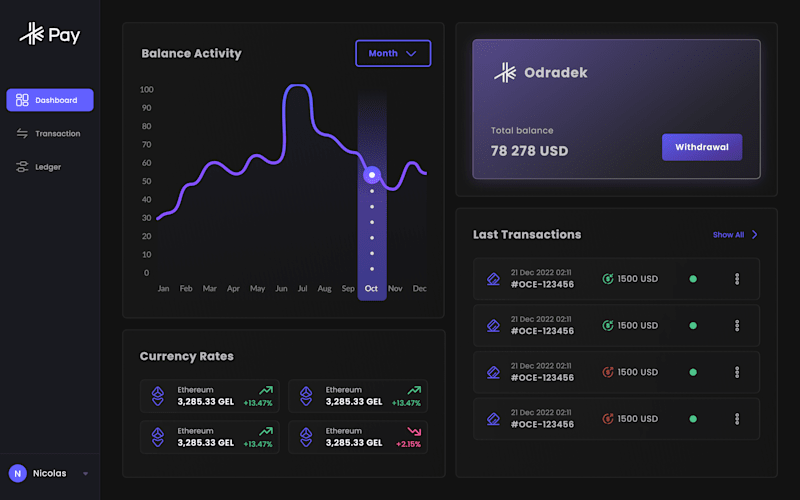
Task: Click the N avatar for Nicolas
Action: pos(17,473)
